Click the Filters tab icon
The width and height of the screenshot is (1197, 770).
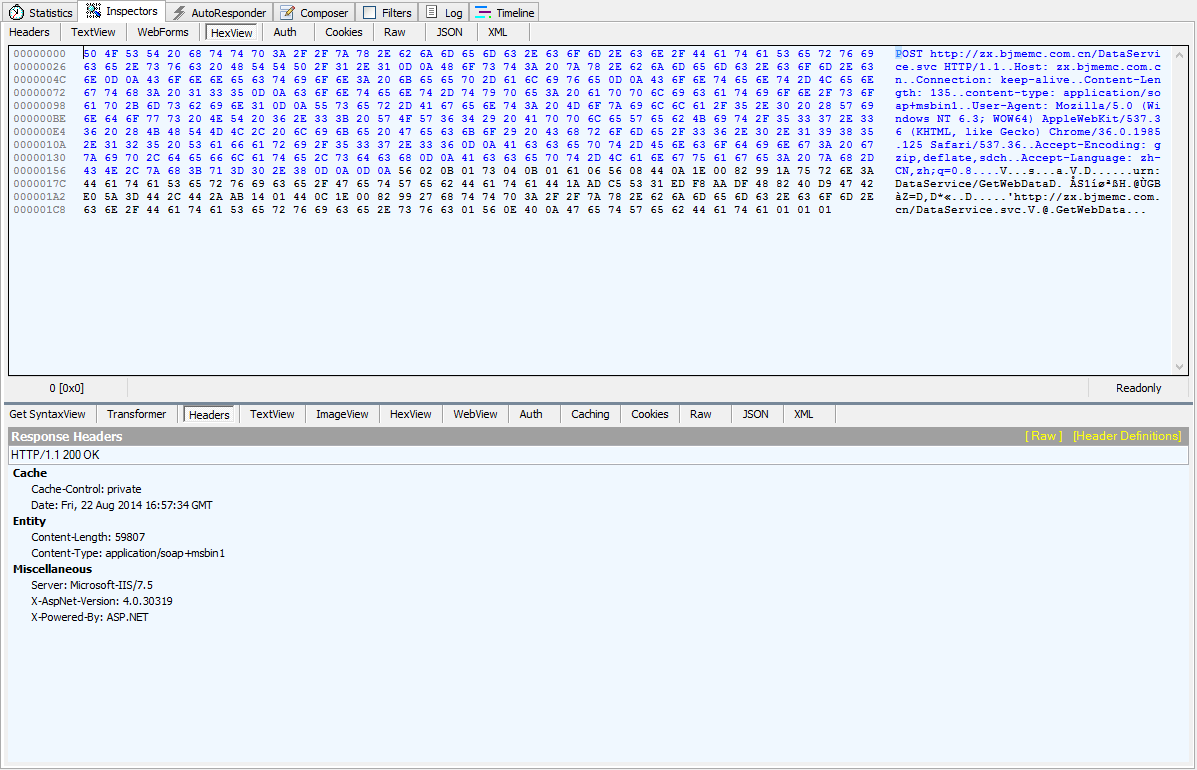(370, 13)
